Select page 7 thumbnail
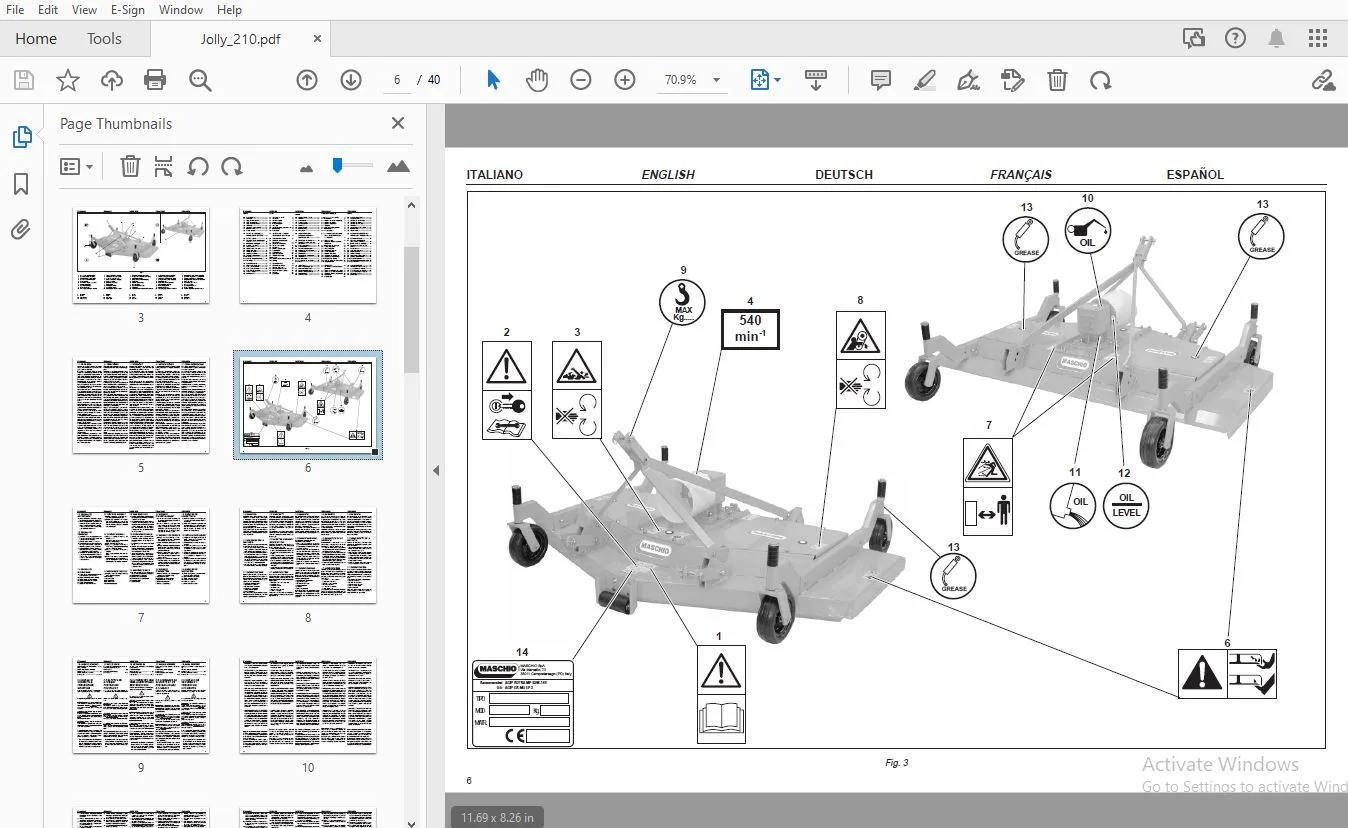 click(141, 555)
